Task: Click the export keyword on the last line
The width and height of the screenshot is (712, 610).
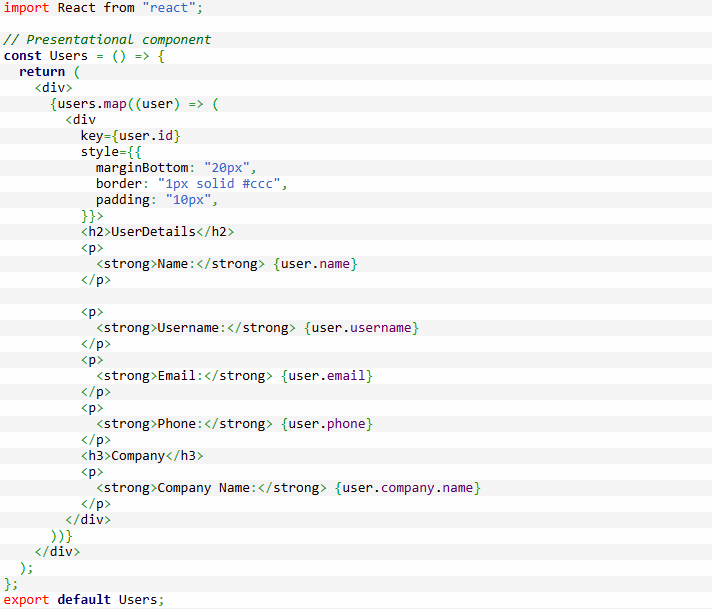Action: point(27,600)
